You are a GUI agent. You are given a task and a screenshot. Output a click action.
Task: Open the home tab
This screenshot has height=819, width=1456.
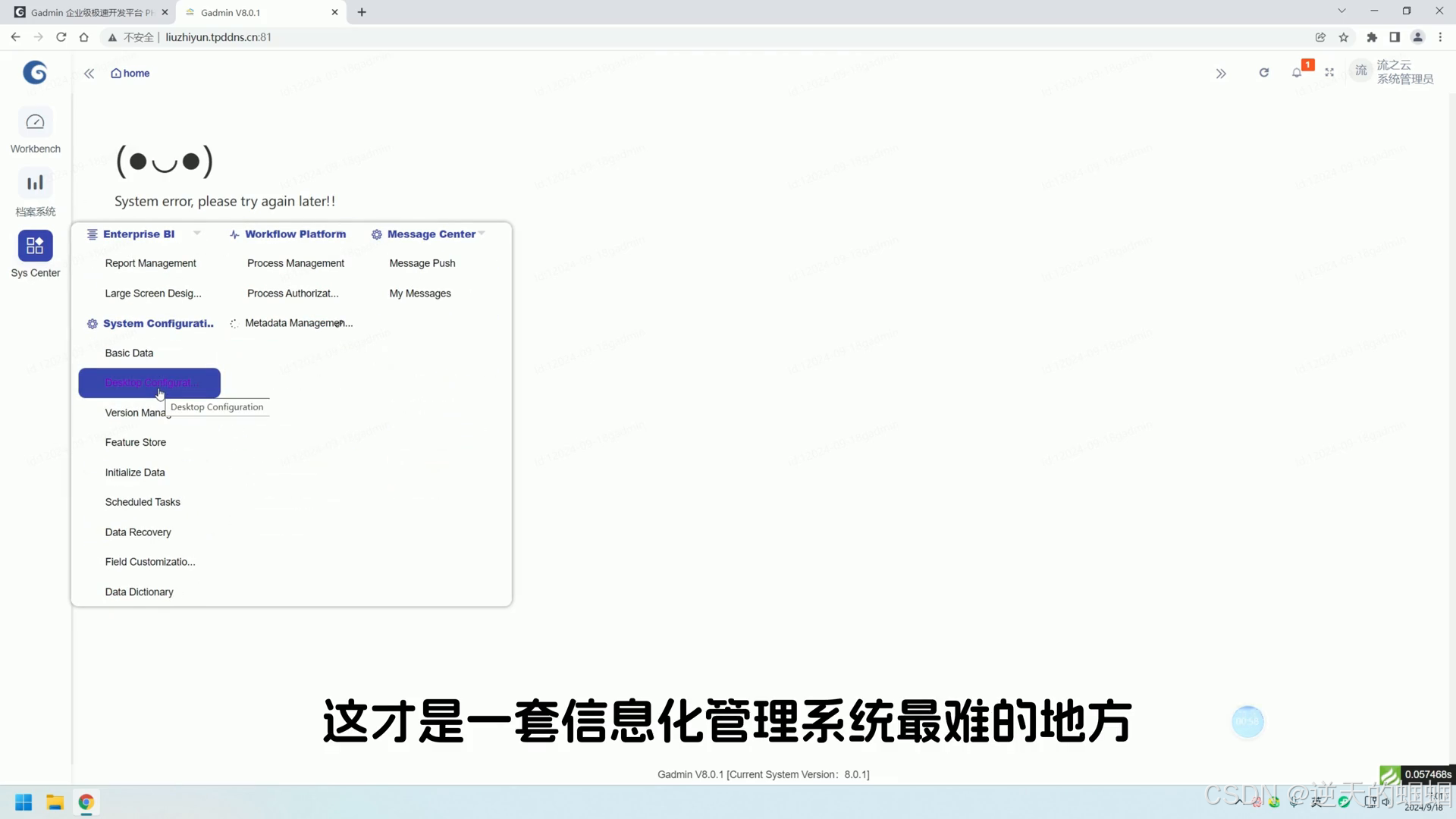(130, 74)
